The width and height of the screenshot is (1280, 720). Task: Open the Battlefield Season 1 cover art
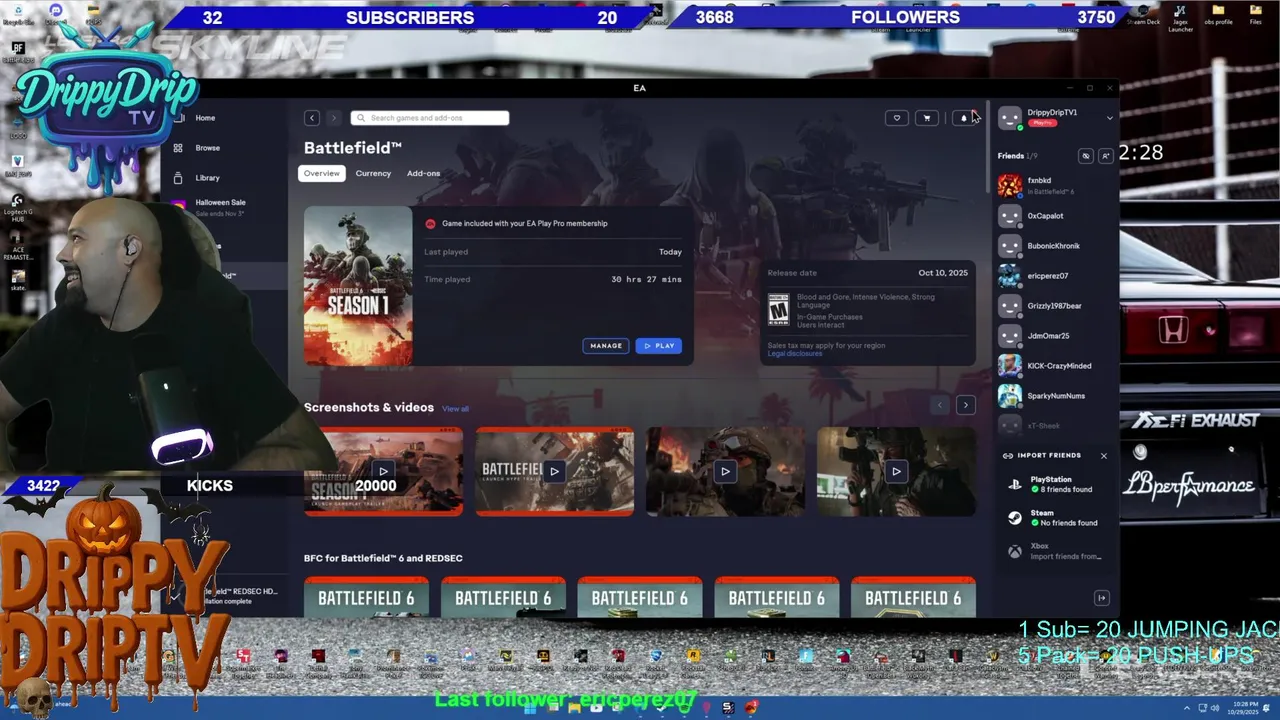(x=358, y=286)
